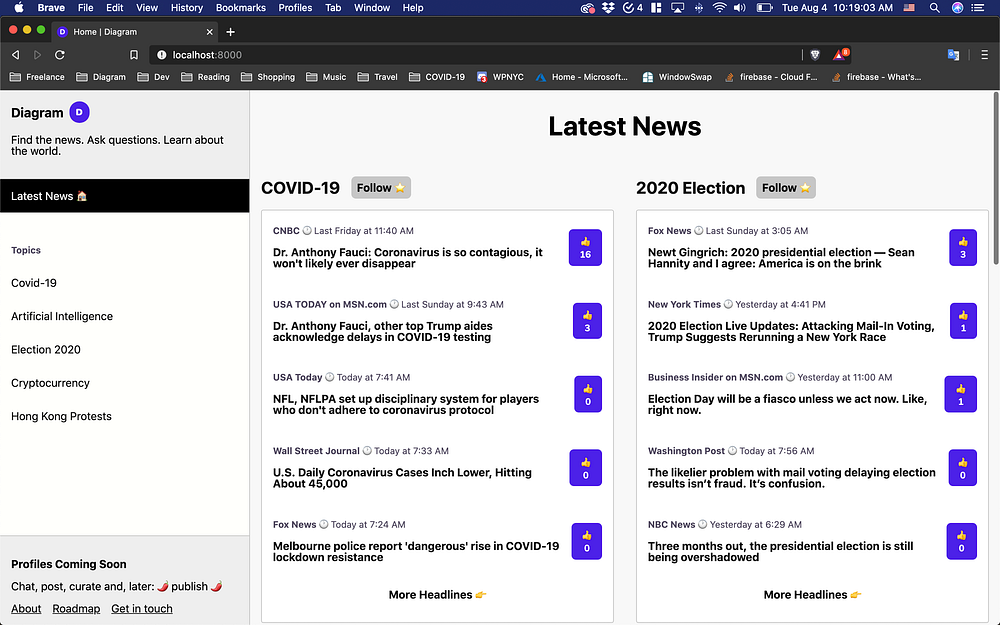This screenshot has height=625, width=1000.
Task: Open the Freelance bookmarks folder
Action: [37, 77]
